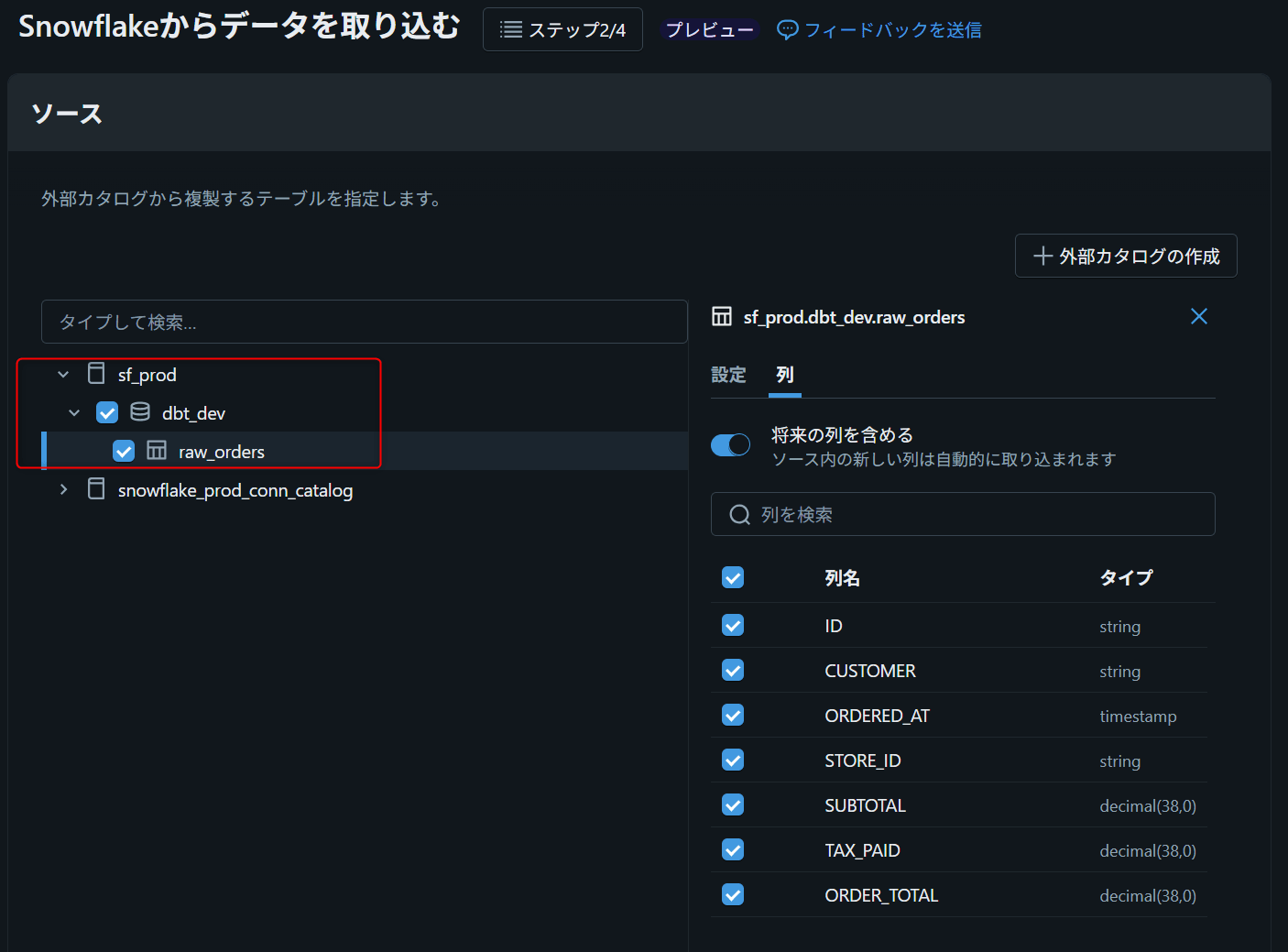Viewport: 1288px width, 952px height.
Task: Click the 外部カタログの作成 button
Action: tap(1126, 256)
